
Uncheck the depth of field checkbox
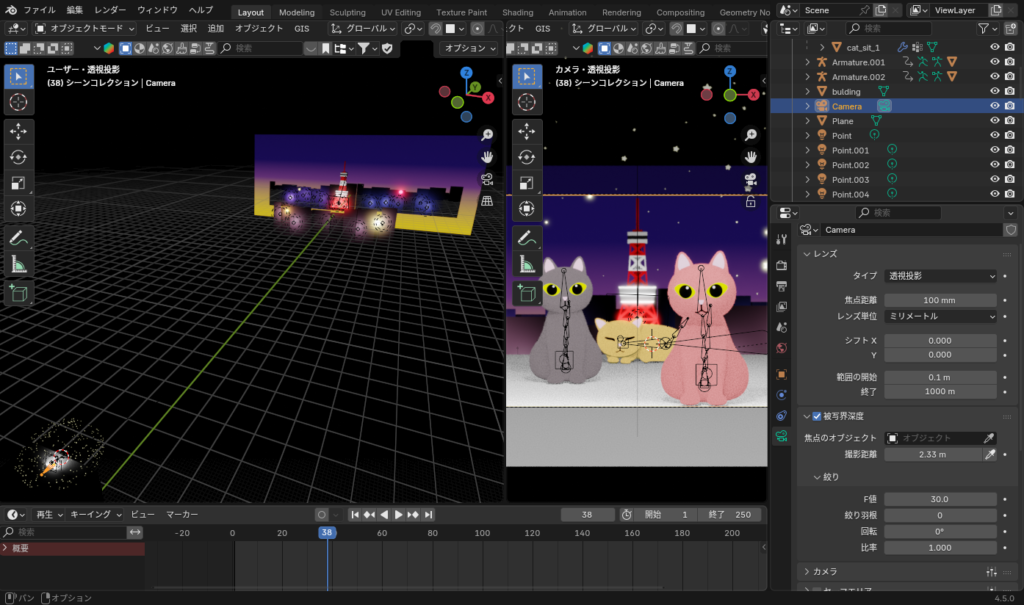pyautogui.click(x=817, y=416)
